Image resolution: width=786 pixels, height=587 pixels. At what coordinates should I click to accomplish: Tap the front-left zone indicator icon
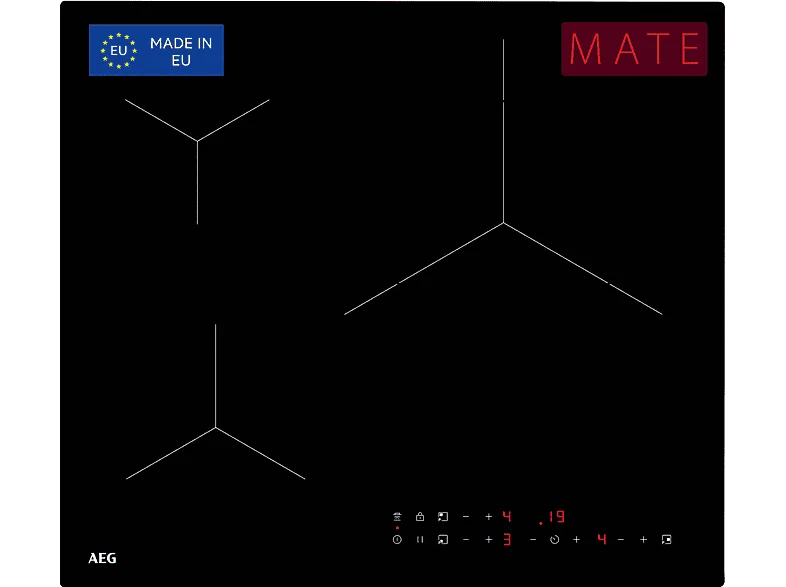(x=443, y=540)
